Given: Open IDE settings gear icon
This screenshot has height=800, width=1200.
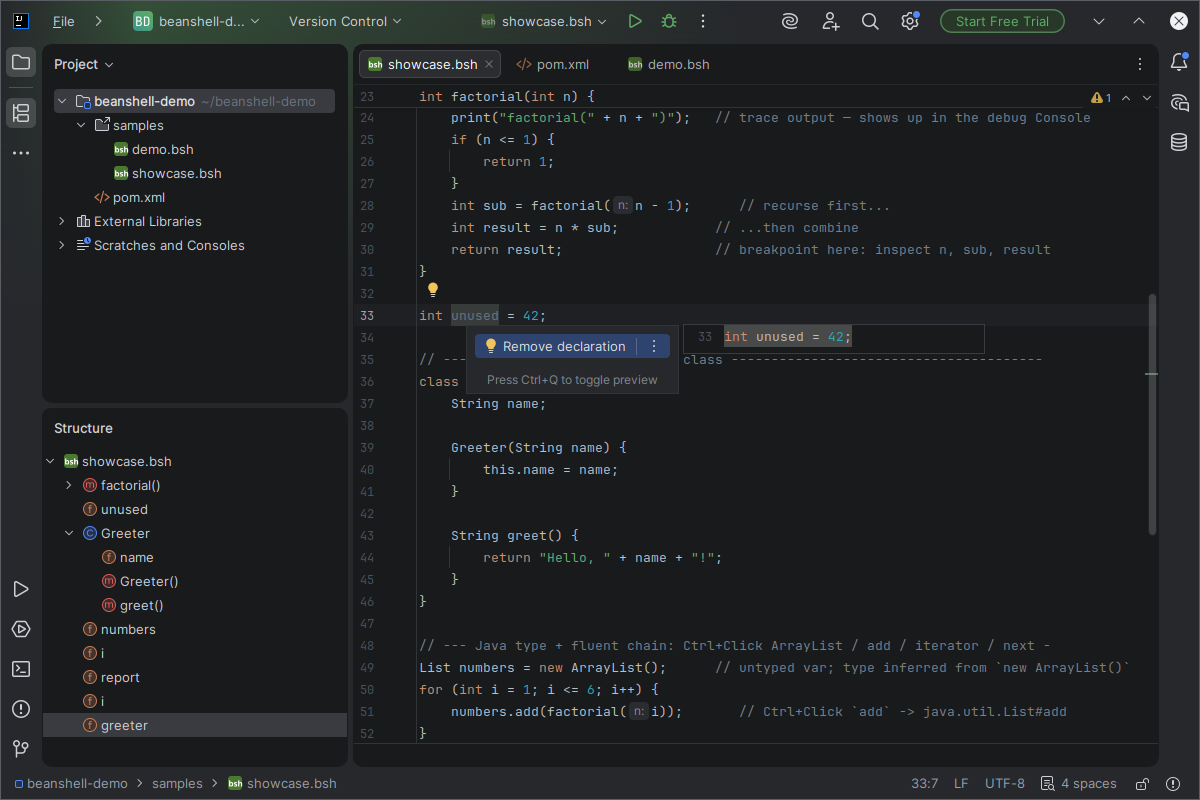Looking at the screenshot, I should [909, 21].
